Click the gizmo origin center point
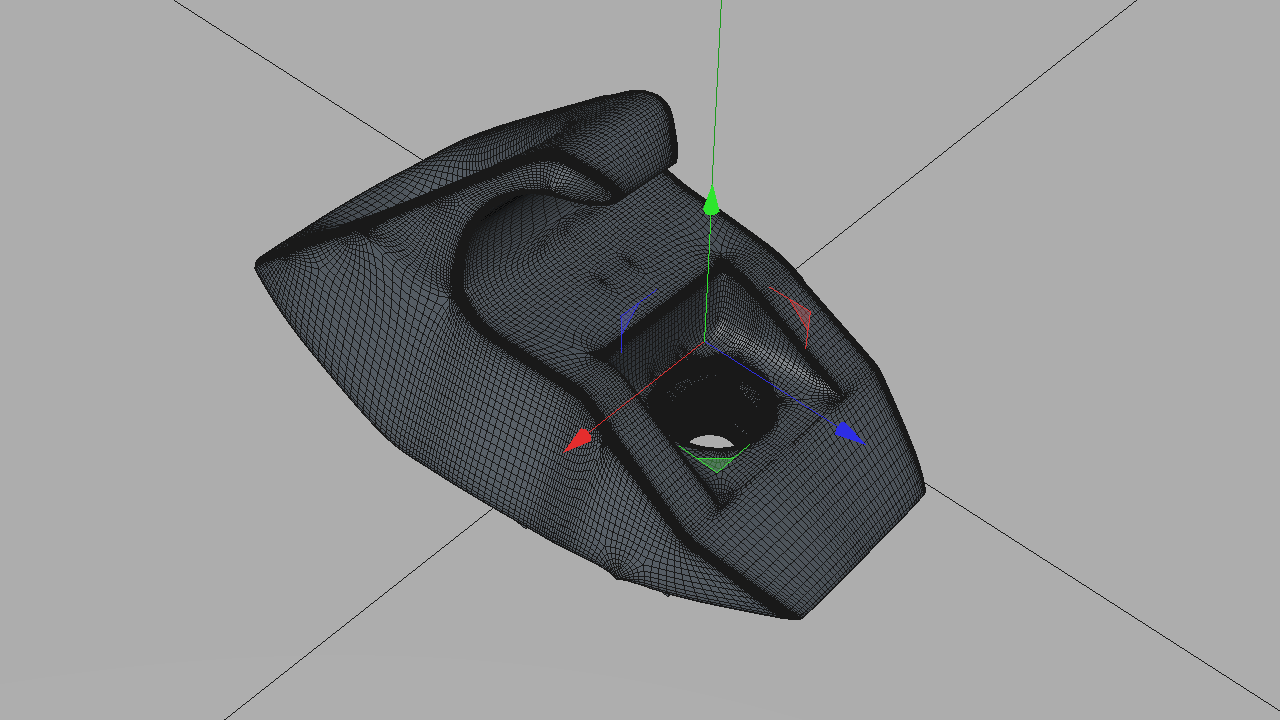 tap(705, 342)
